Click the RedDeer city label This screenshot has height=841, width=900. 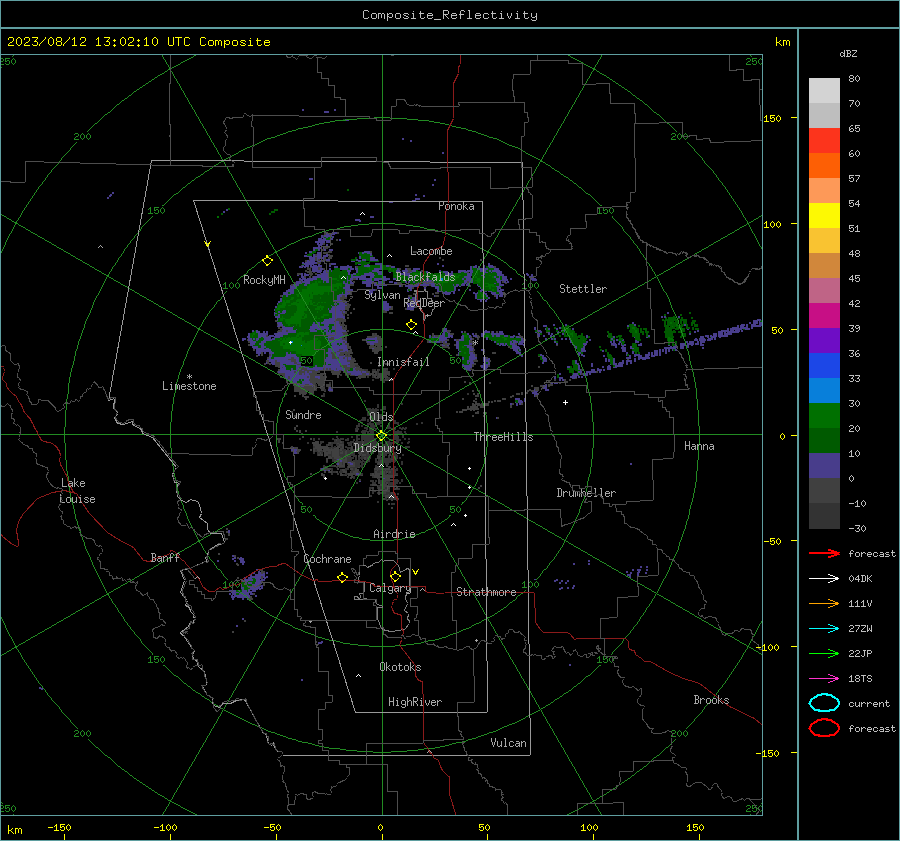pyautogui.click(x=424, y=303)
